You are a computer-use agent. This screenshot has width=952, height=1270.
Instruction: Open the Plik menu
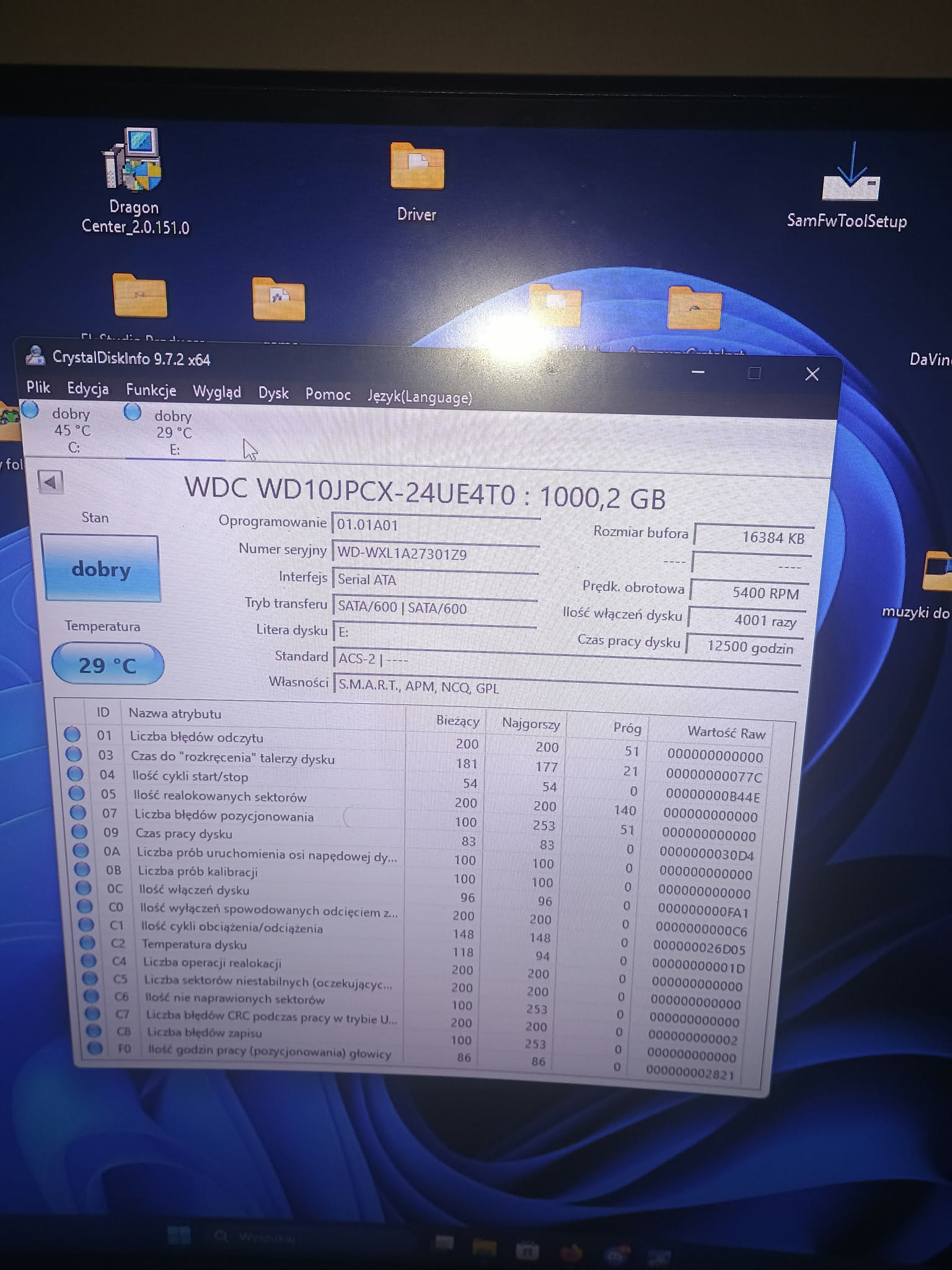coord(38,388)
